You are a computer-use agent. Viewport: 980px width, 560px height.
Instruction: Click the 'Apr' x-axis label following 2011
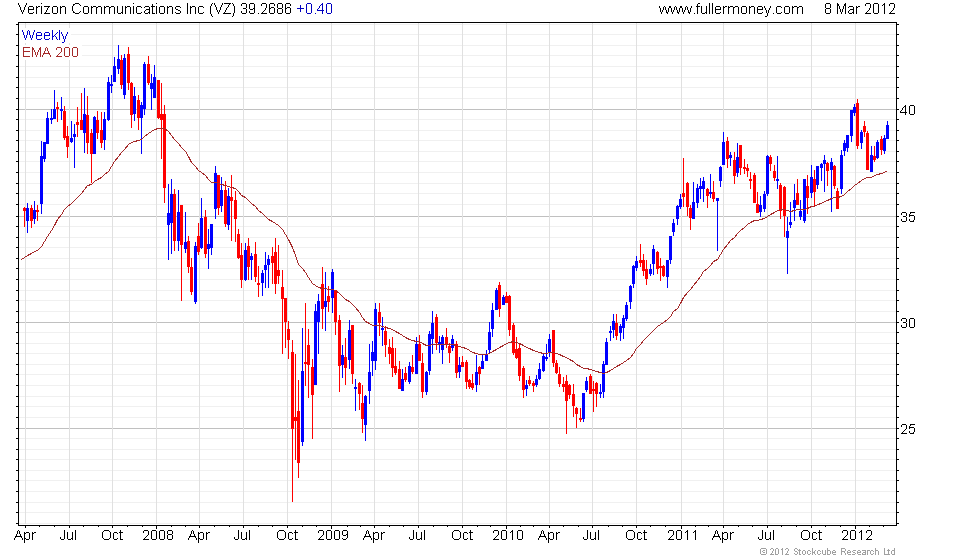(723, 536)
